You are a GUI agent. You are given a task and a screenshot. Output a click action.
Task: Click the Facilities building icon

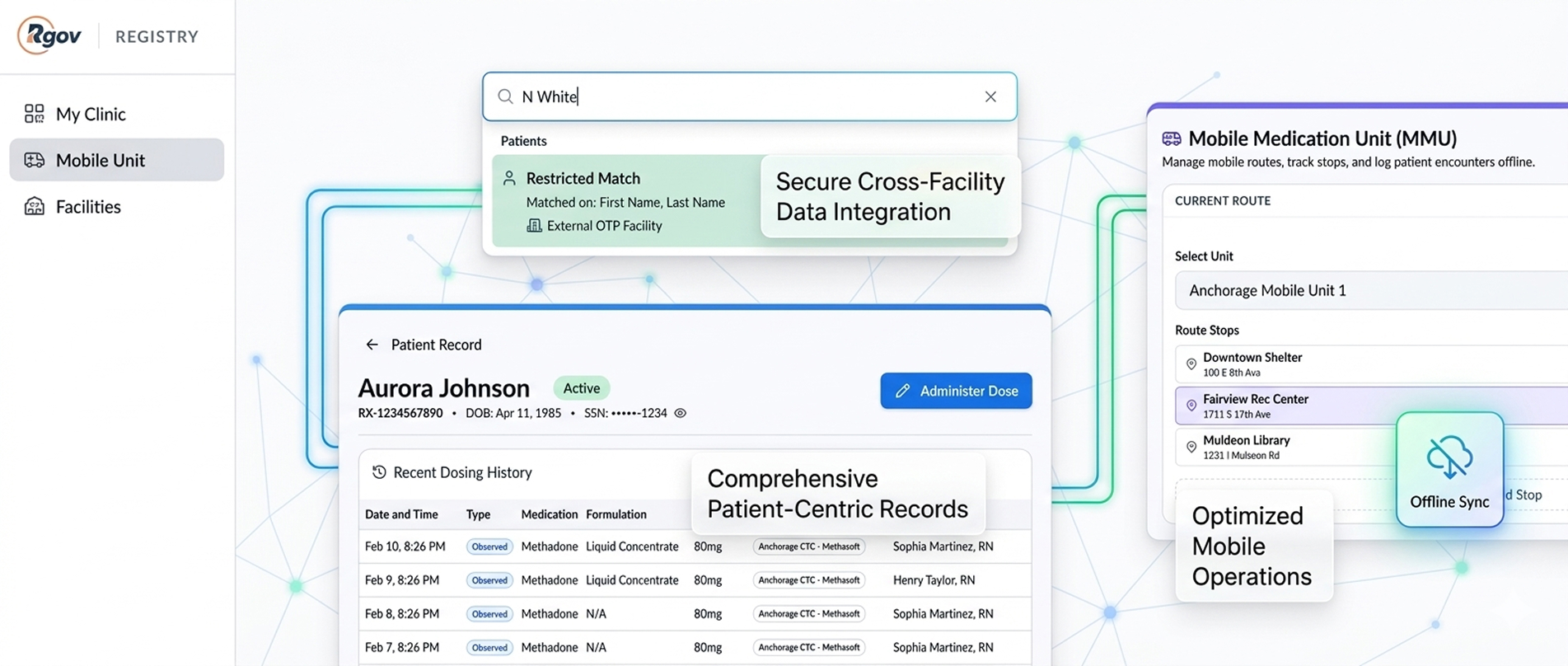pos(34,206)
